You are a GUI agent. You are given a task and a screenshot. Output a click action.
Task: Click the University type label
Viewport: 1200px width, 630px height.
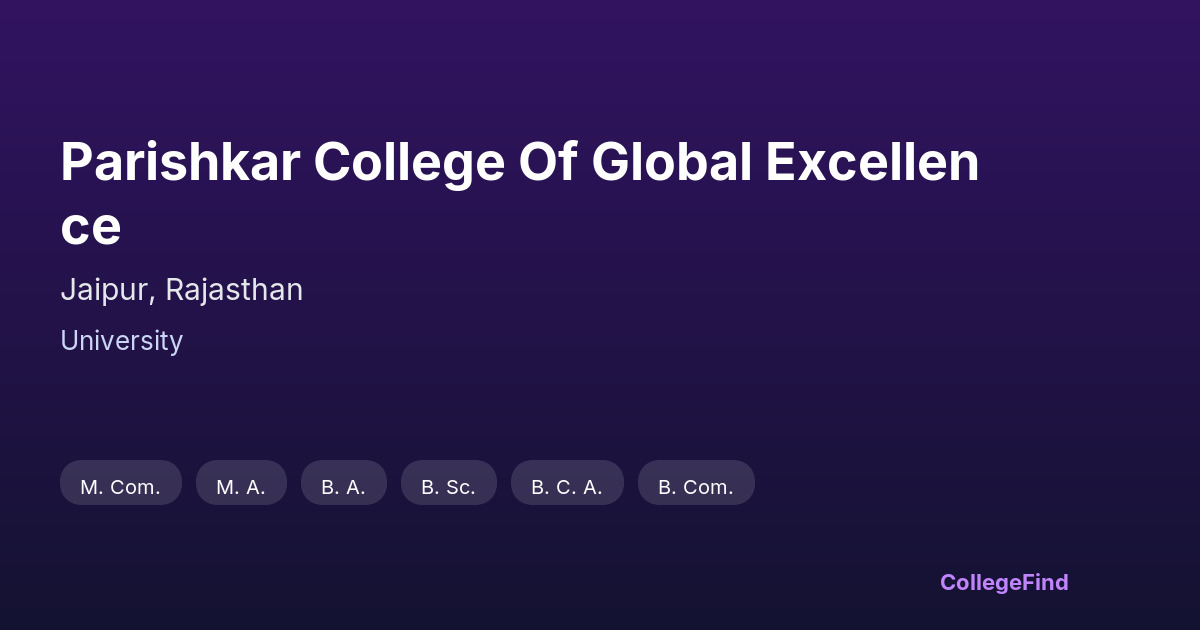pyautogui.click(x=121, y=341)
